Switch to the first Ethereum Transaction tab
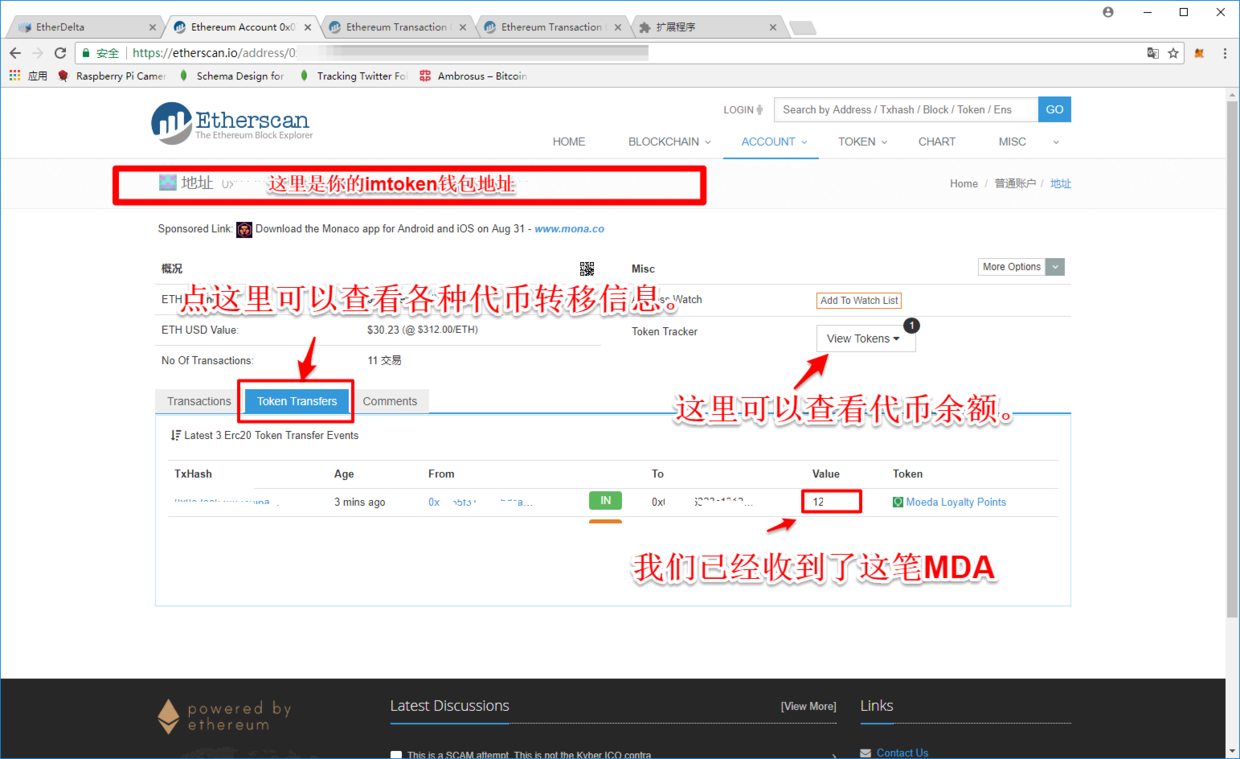The width and height of the screenshot is (1240, 759). click(395, 27)
